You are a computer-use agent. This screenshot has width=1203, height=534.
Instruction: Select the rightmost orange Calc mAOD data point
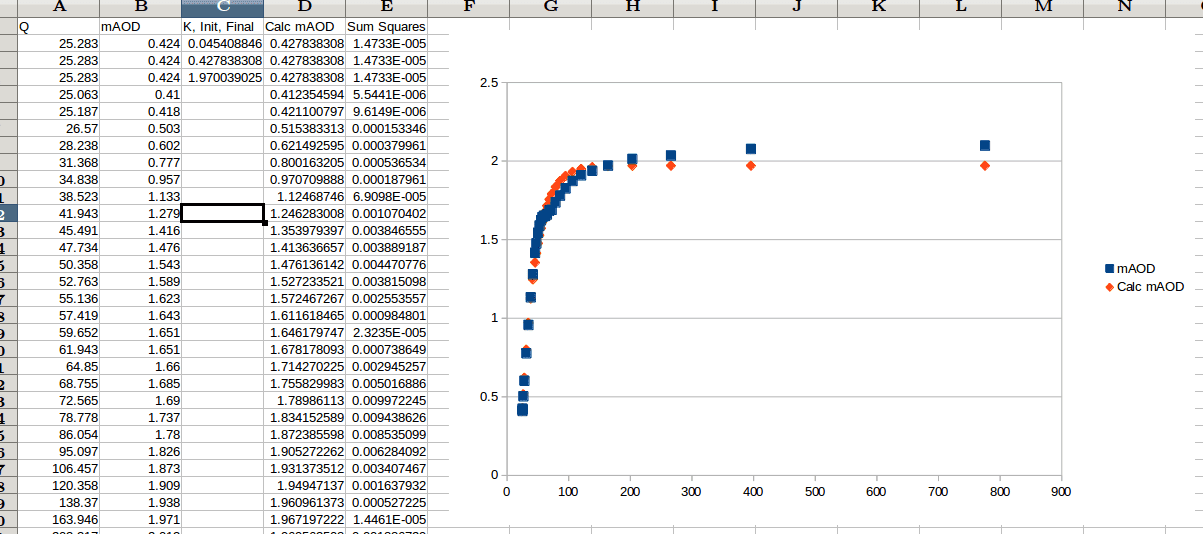(x=985, y=165)
